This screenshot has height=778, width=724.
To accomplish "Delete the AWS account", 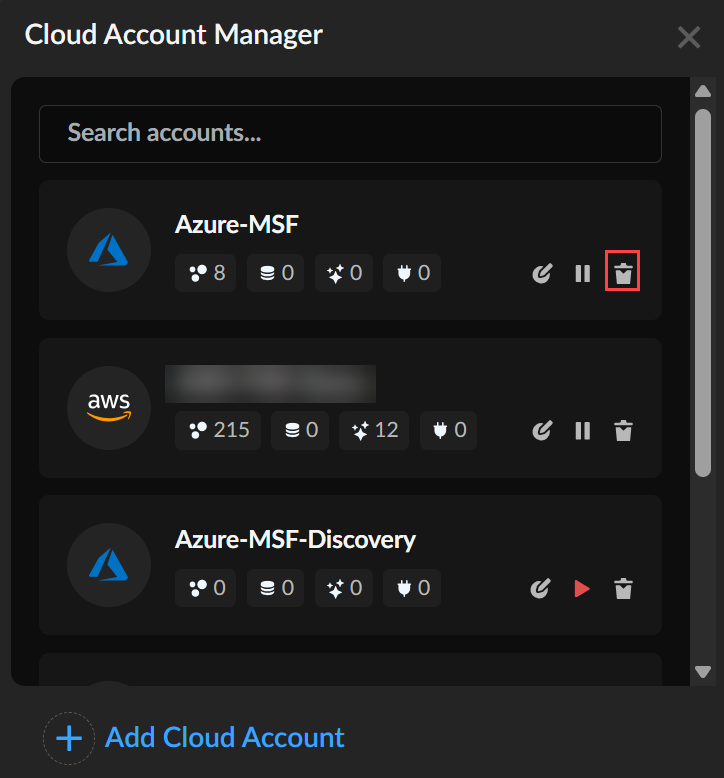I will coord(623,431).
